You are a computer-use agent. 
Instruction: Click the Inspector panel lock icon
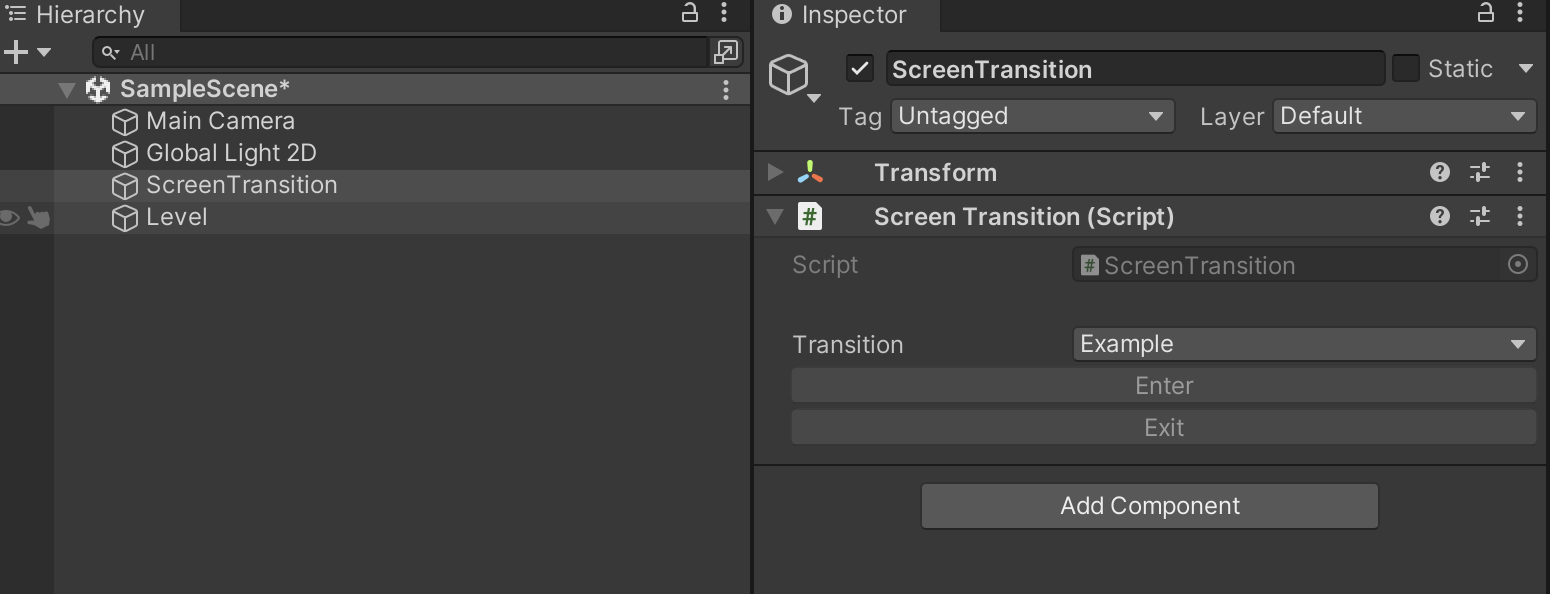point(1485,13)
